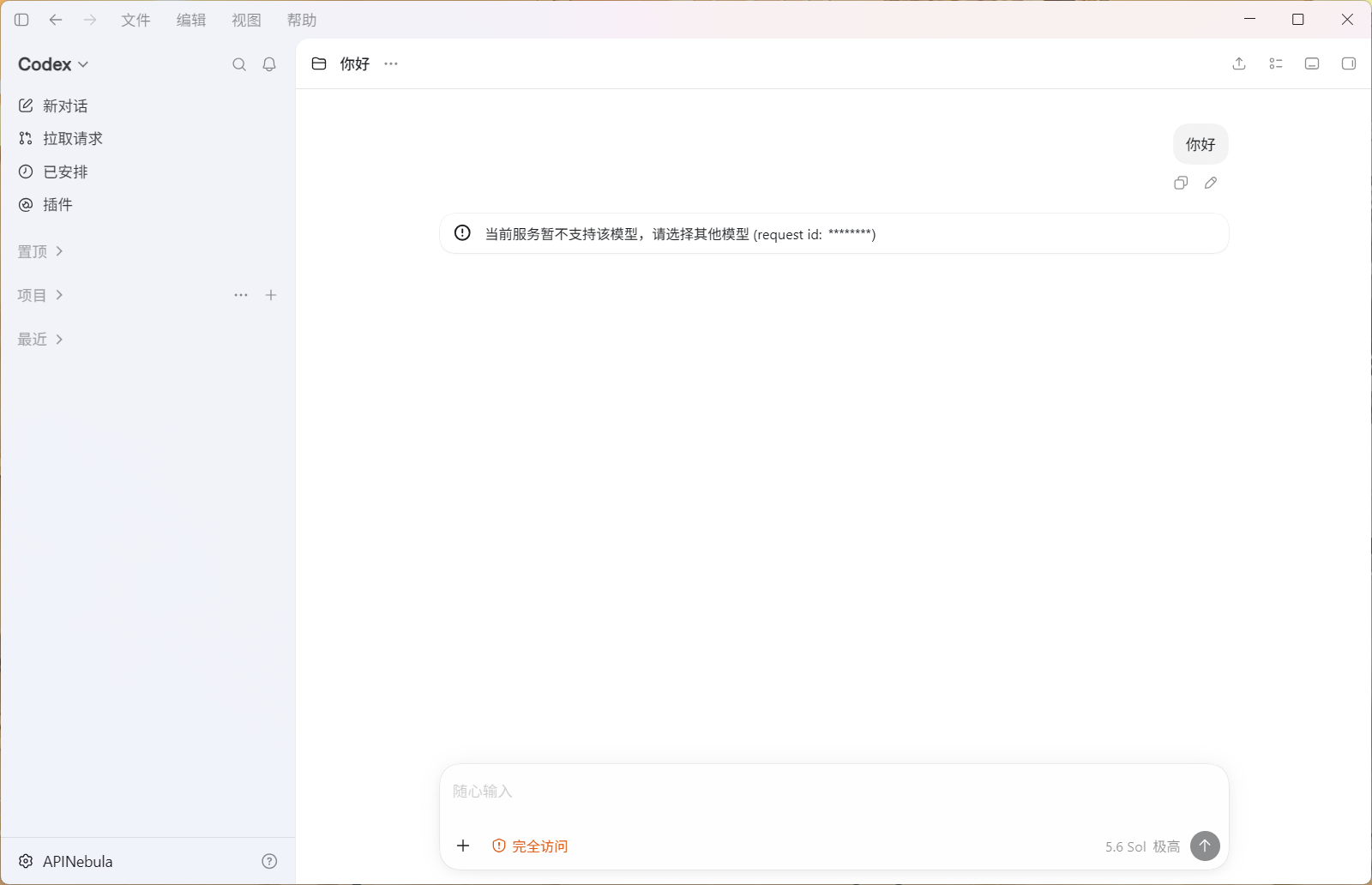Add attachment with plus button
1372x885 pixels.
coord(463,846)
